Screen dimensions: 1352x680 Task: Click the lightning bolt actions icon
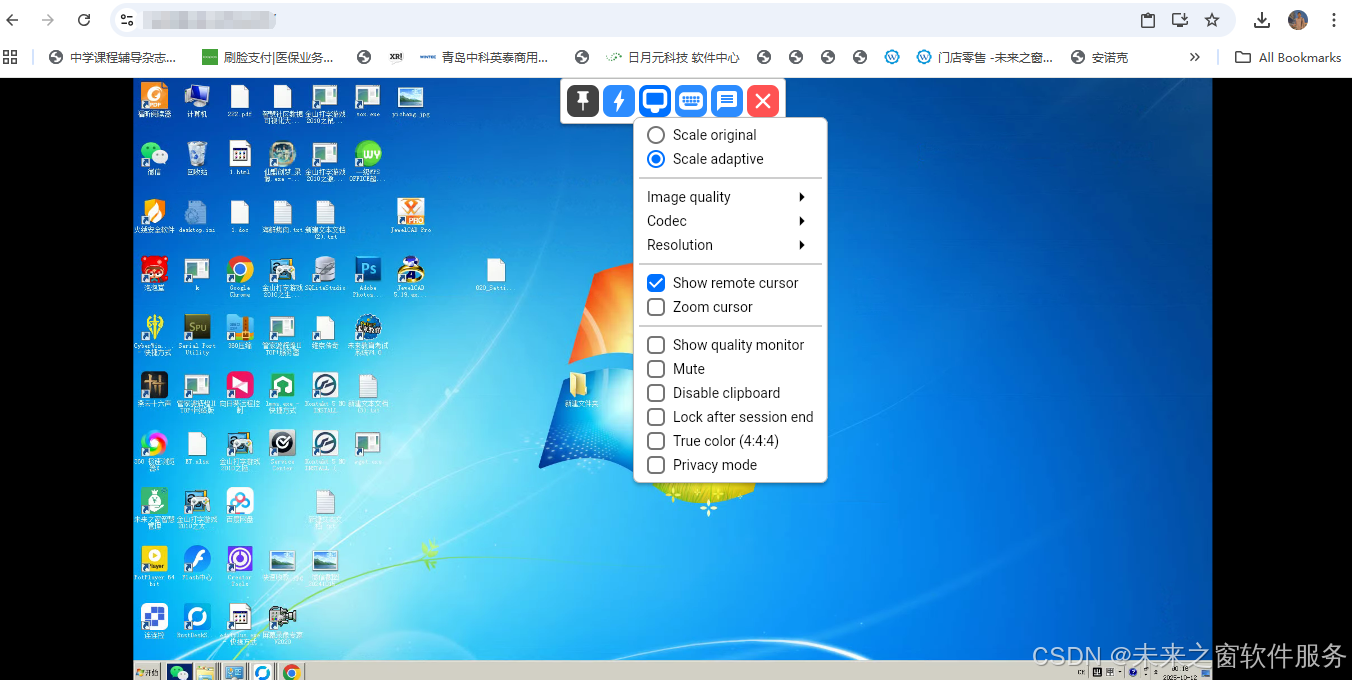(619, 100)
